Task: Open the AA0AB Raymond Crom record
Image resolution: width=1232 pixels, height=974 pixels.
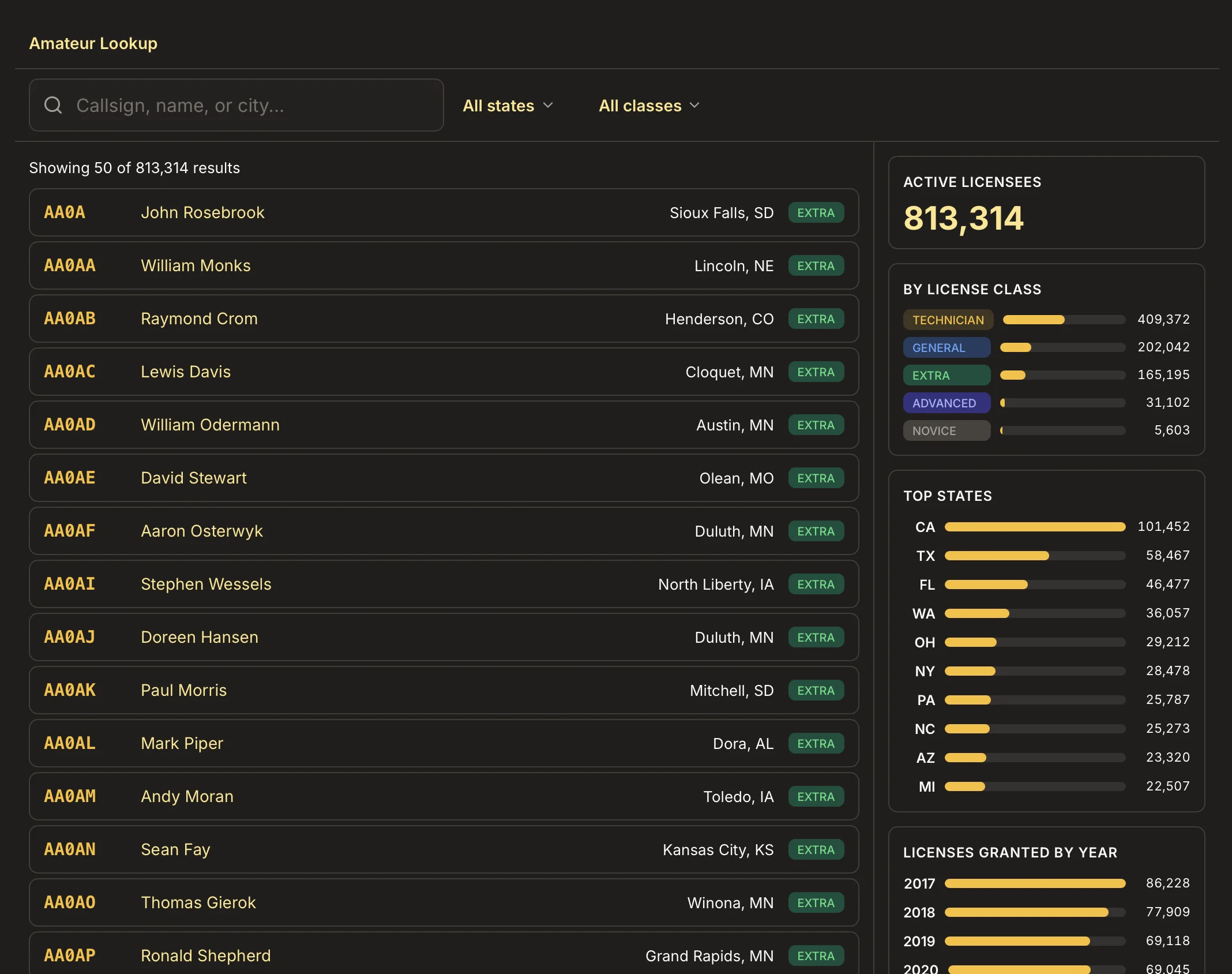Action: [x=444, y=319]
